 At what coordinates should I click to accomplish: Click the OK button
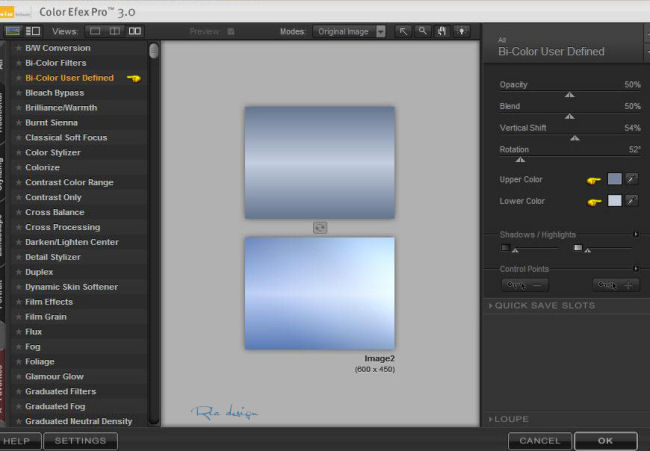pos(606,441)
